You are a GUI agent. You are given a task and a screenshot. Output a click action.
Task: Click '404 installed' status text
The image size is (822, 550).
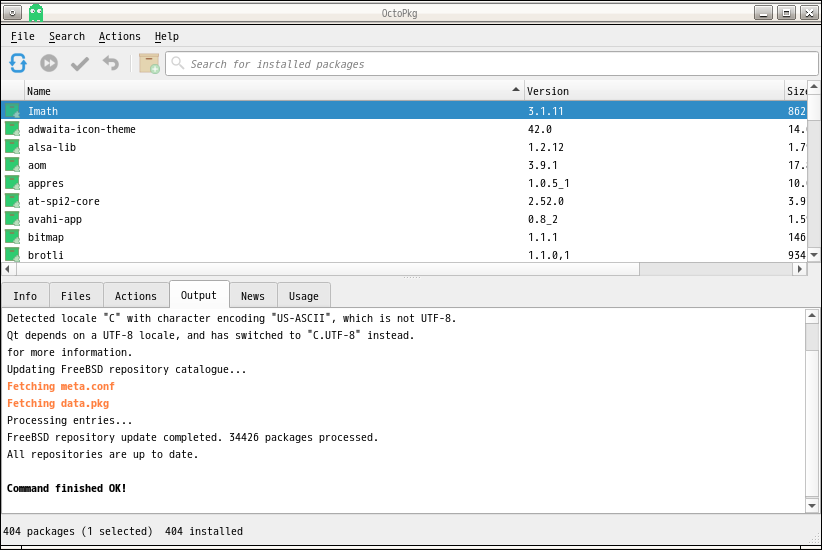click(204, 531)
